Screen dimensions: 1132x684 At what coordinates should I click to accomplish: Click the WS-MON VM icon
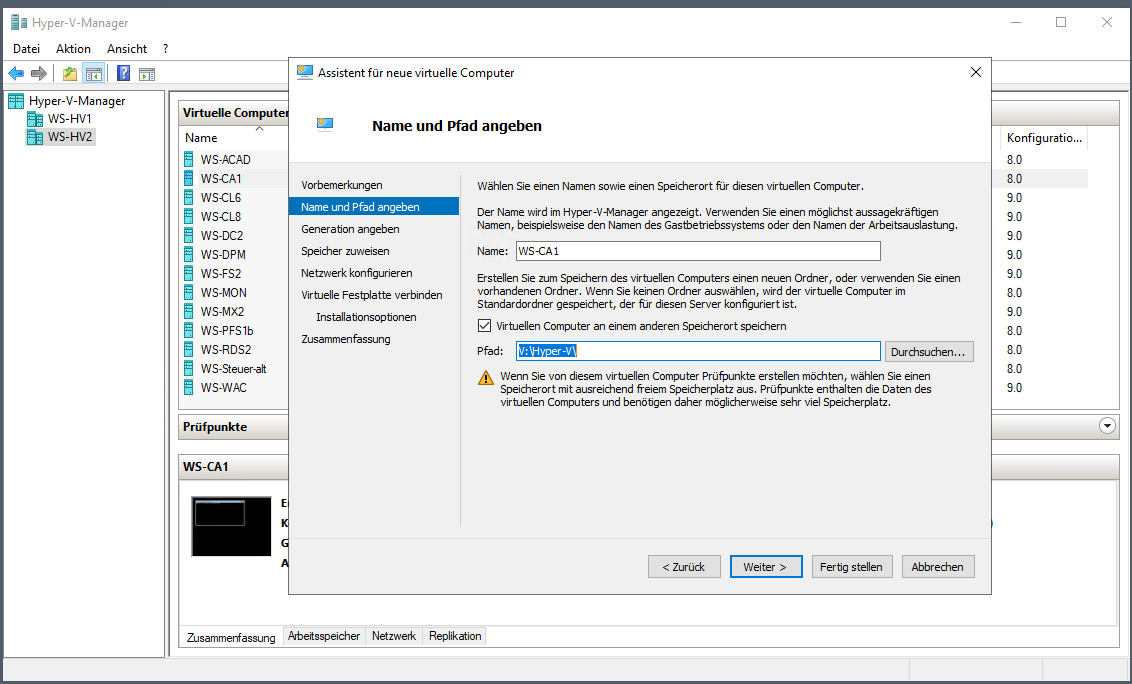tap(189, 293)
